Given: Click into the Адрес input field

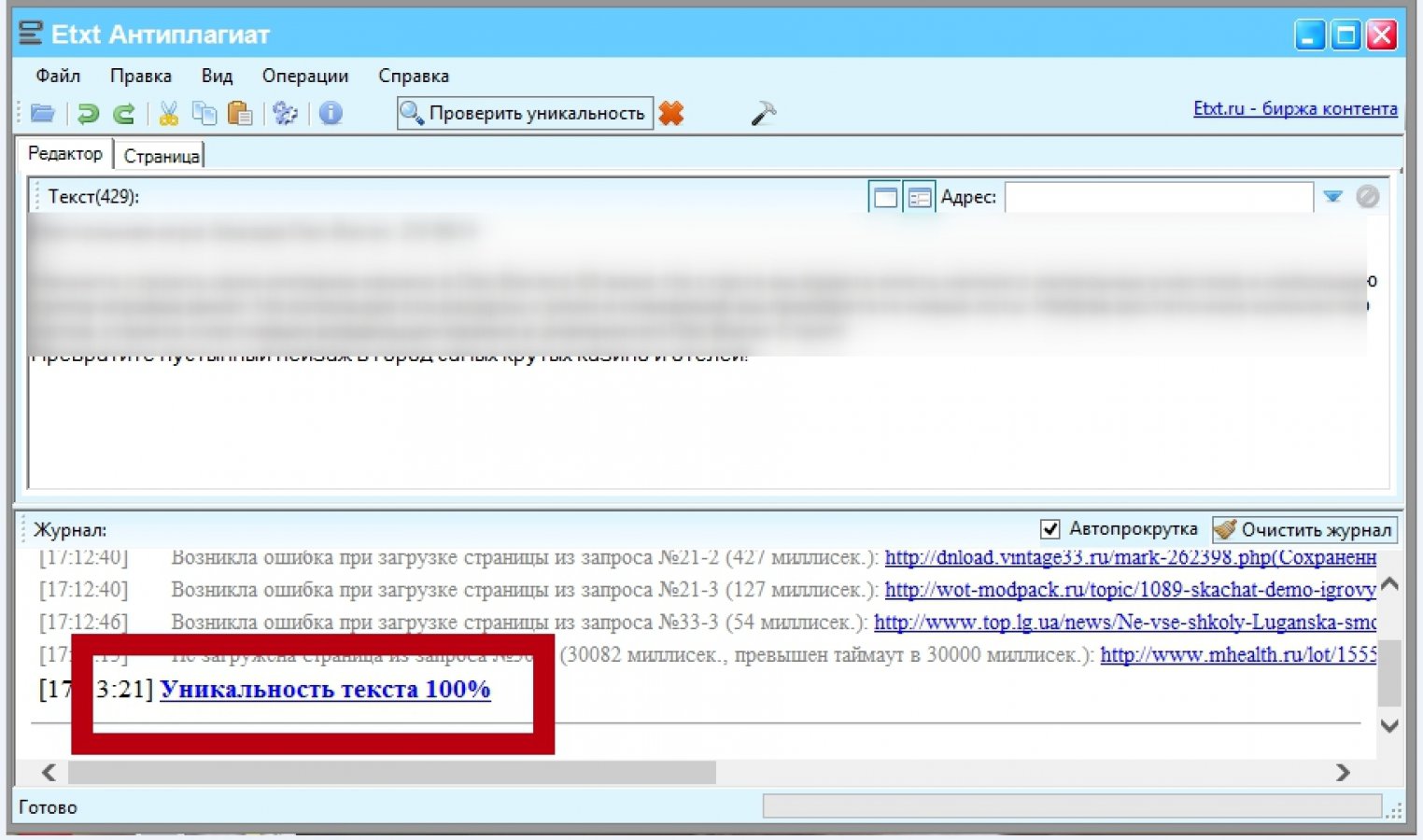Looking at the screenshot, I should click(x=1159, y=197).
